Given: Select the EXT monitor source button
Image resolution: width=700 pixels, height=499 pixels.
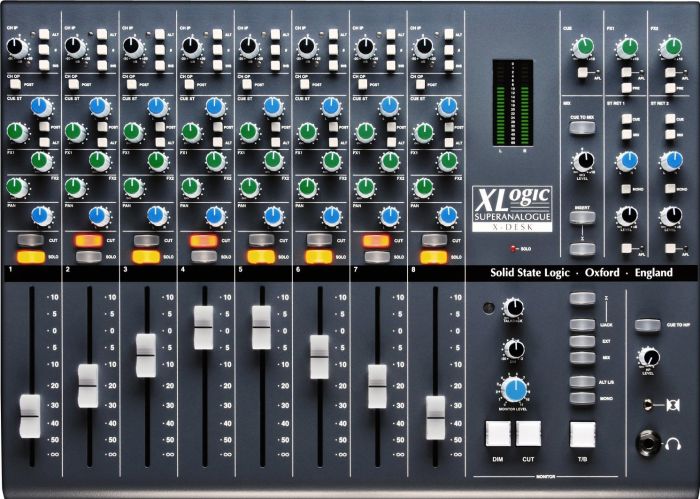Looking at the screenshot, I should pyautogui.click(x=582, y=341).
